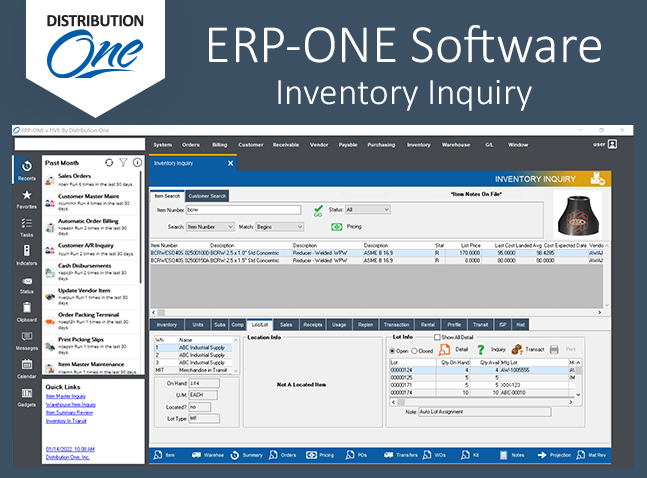647x478 pixels.
Task: Click the reducer product image thumbnail
Action: tap(578, 216)
